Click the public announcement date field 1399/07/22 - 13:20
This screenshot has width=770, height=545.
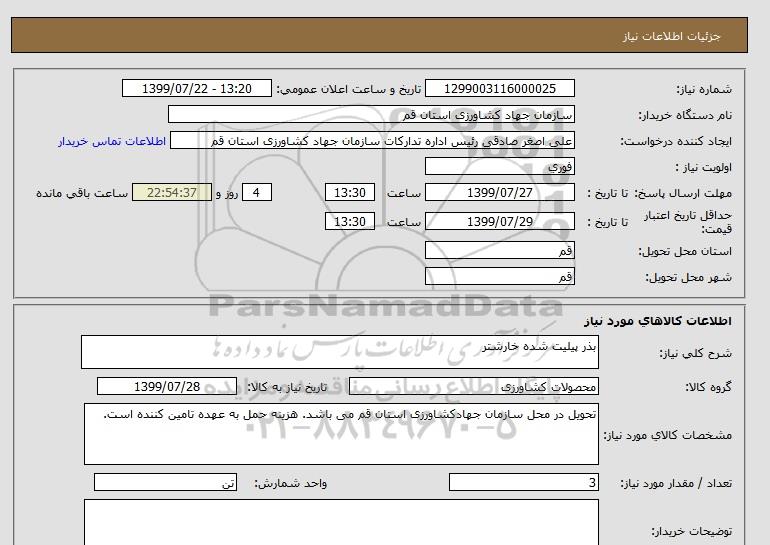(x=196, y=88)
